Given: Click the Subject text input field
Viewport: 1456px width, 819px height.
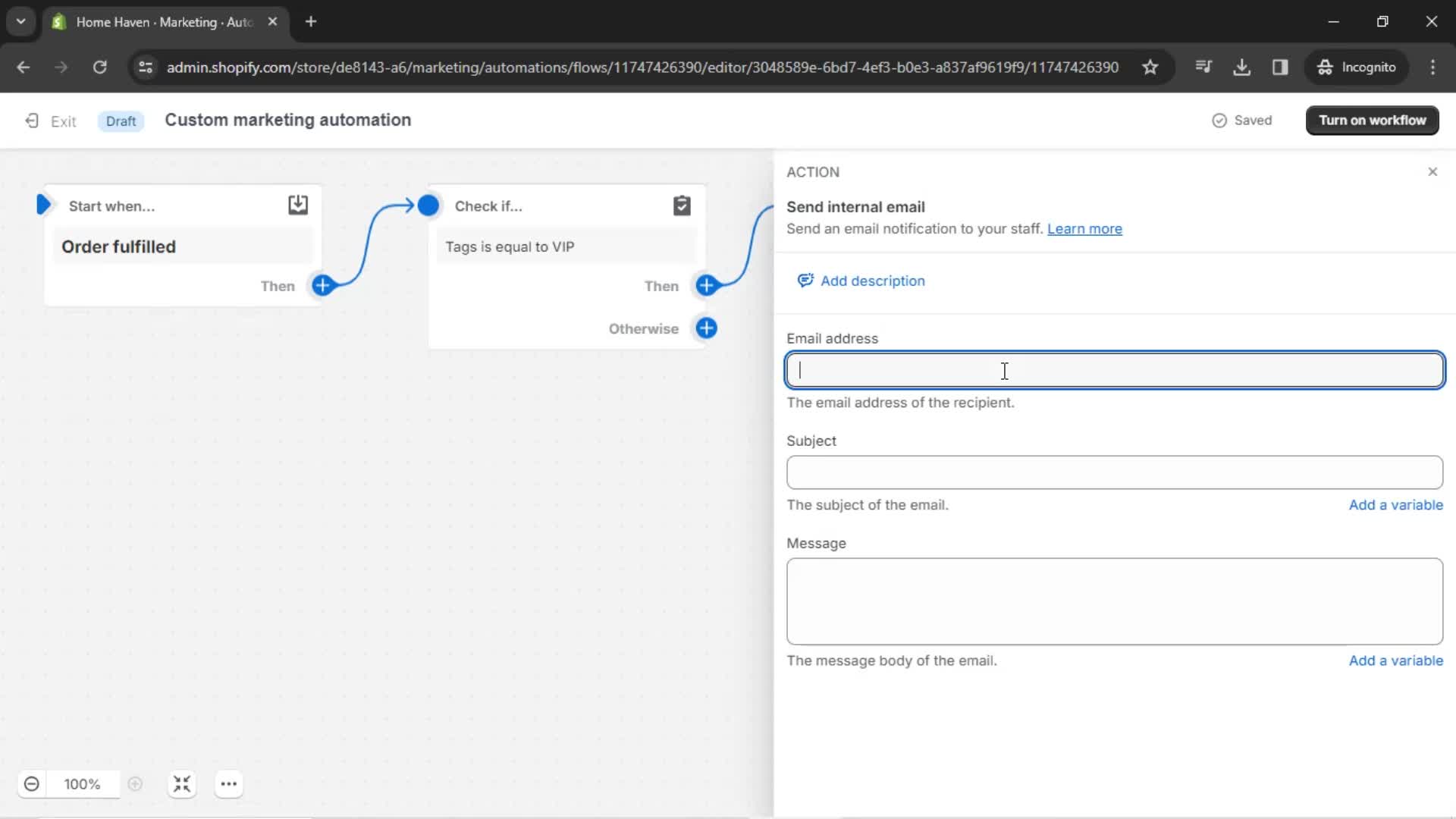Looking at the screenshot, I should point(1114,472).
